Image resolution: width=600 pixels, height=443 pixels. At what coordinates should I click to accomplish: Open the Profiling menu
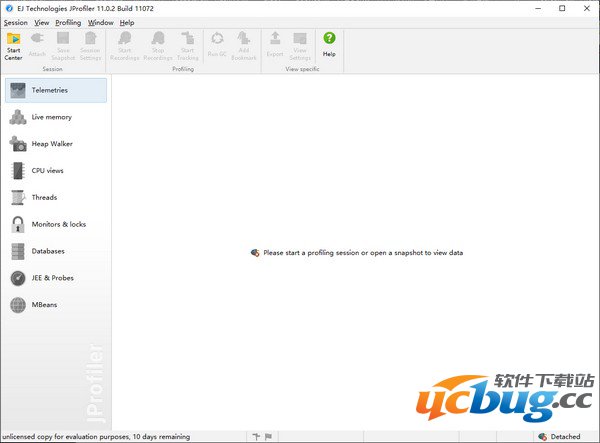coord(68,22)
